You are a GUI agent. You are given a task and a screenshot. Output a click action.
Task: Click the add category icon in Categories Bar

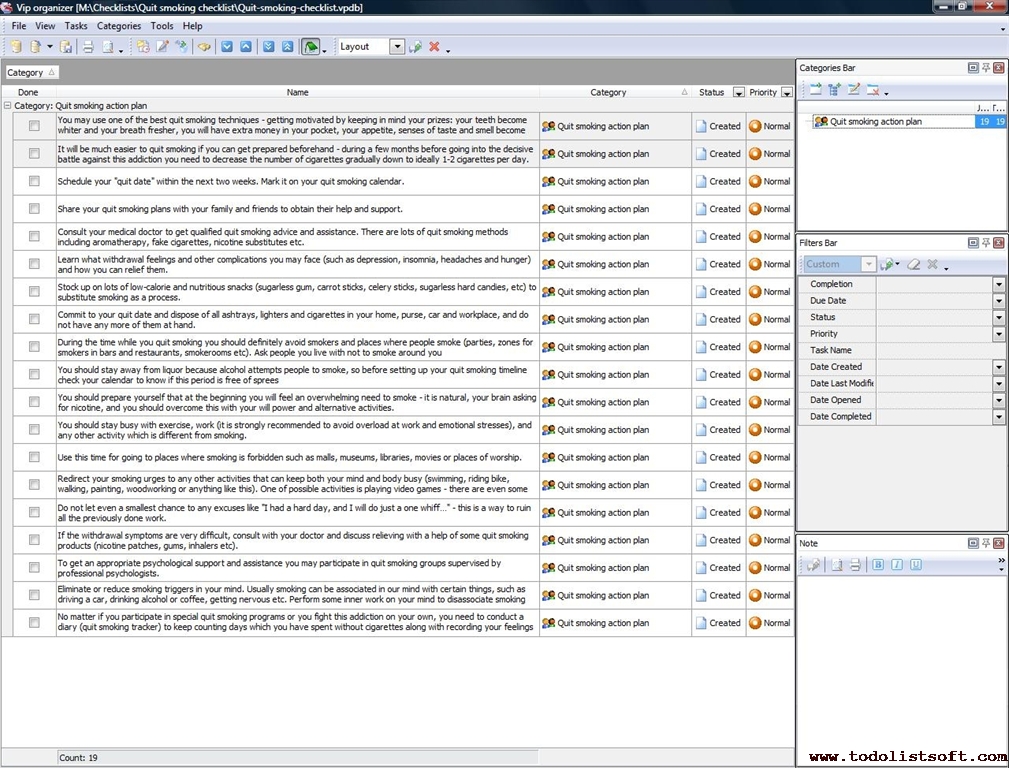[816, 90]
